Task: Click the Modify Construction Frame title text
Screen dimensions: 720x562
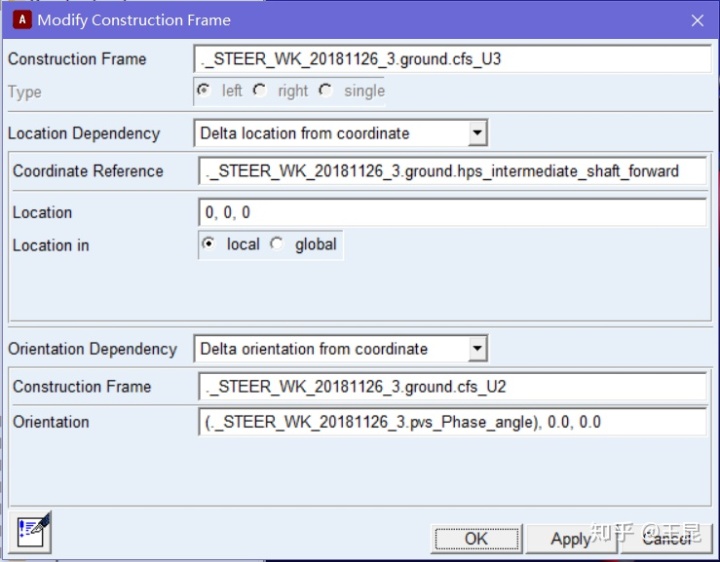Action: coord(134,20)
